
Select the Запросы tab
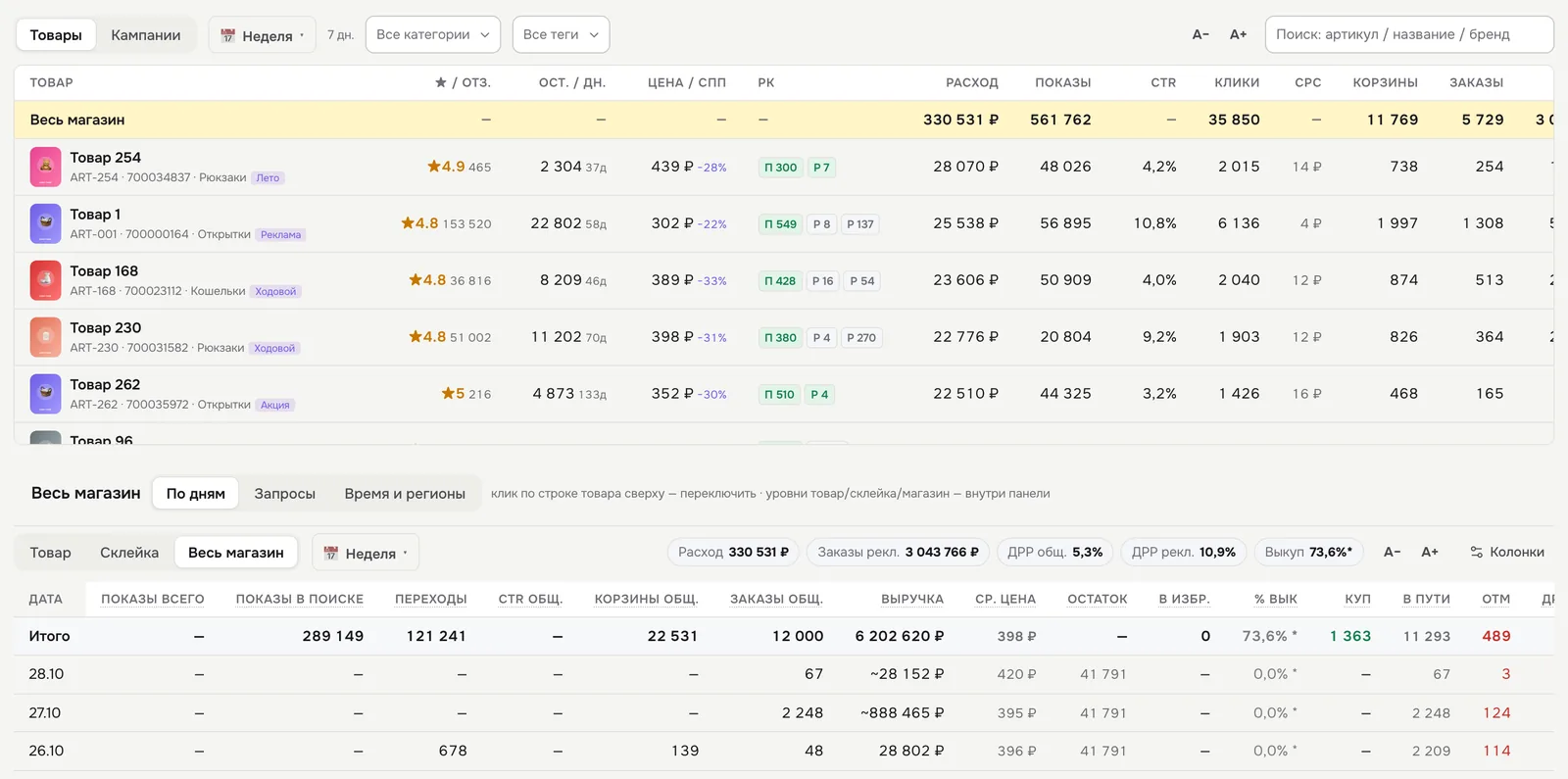[x=285, y=494]
